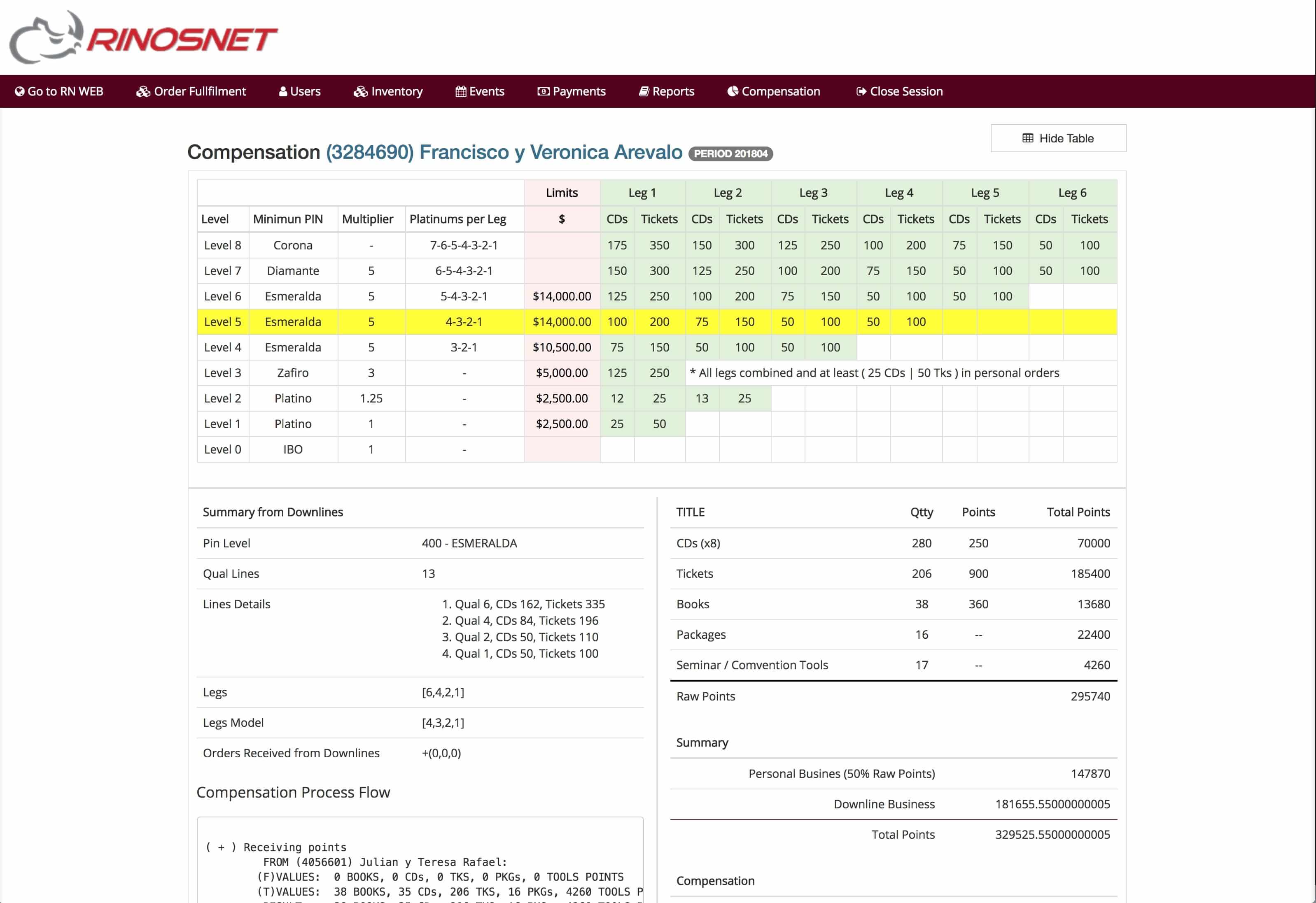
Task: Hide the levels table with Hide Table
Action: point(1058,138)
